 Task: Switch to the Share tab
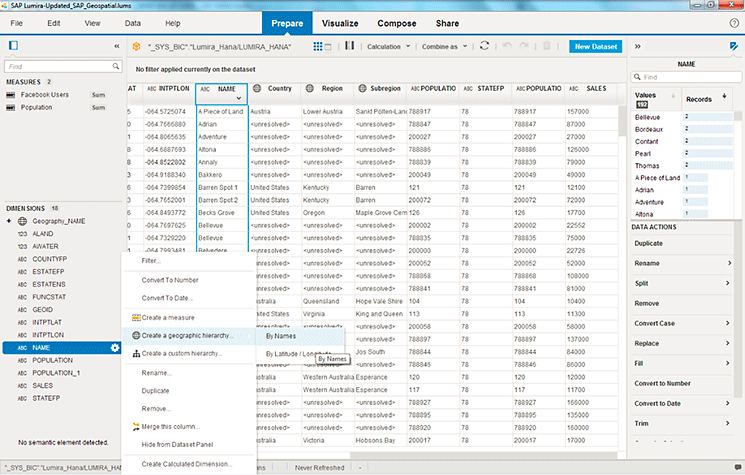pos(447,23)
